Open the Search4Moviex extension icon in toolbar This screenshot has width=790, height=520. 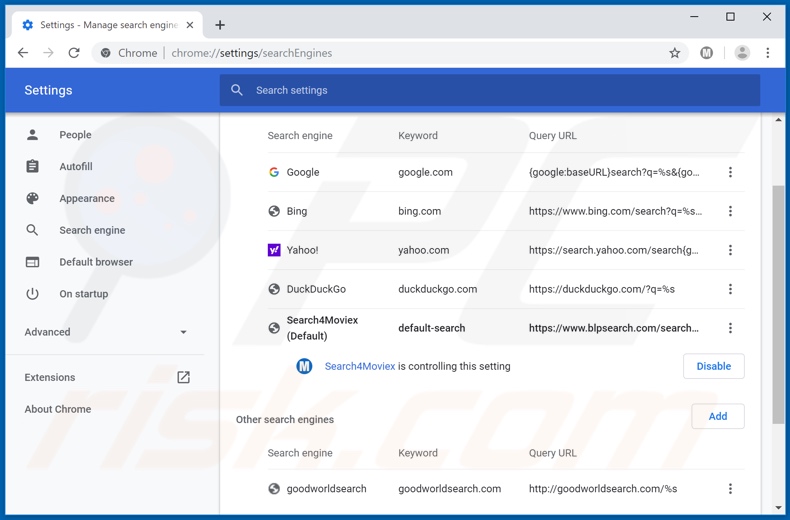707,53
